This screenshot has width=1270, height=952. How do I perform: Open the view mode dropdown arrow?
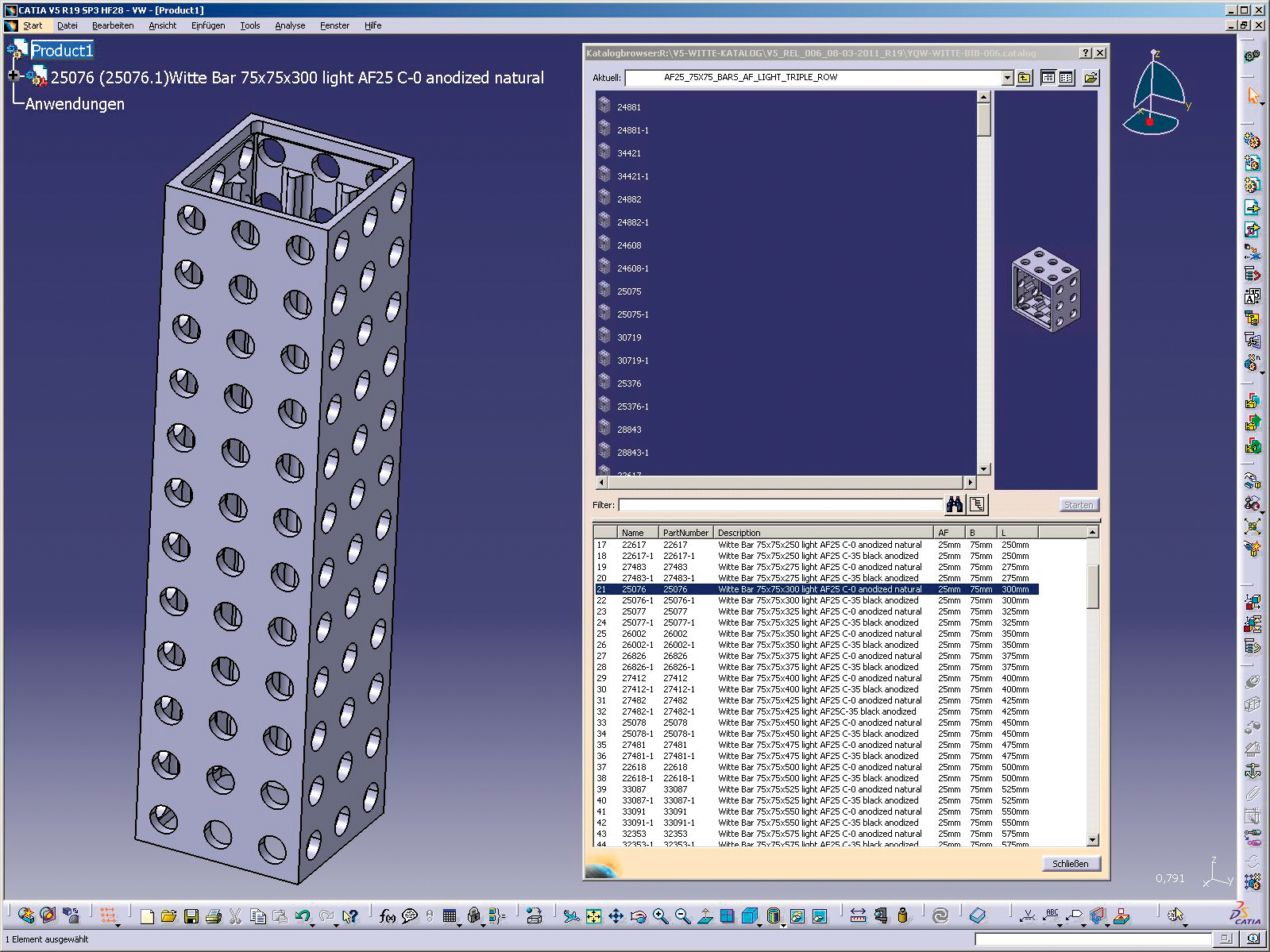784,924
